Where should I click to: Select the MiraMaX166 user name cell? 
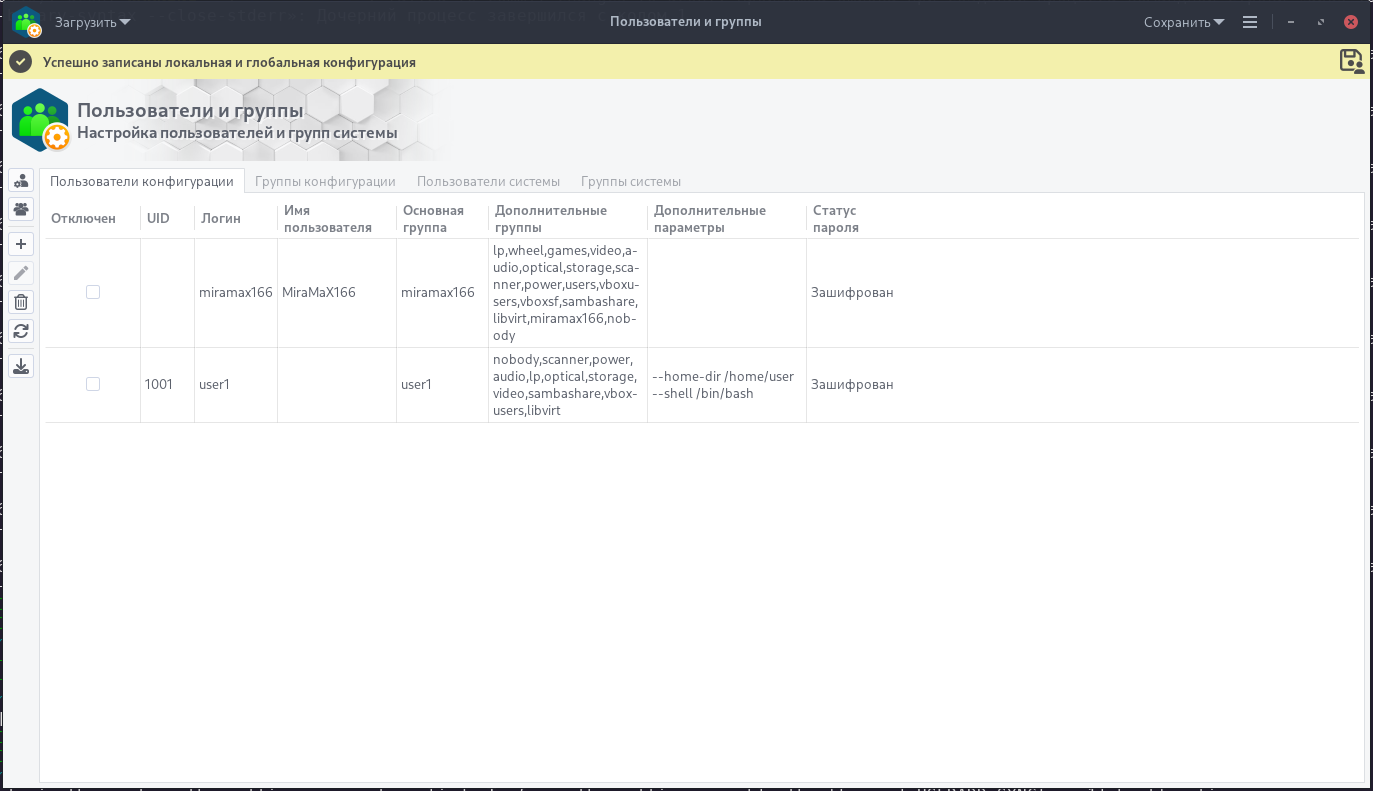click(x=319, y=293)
